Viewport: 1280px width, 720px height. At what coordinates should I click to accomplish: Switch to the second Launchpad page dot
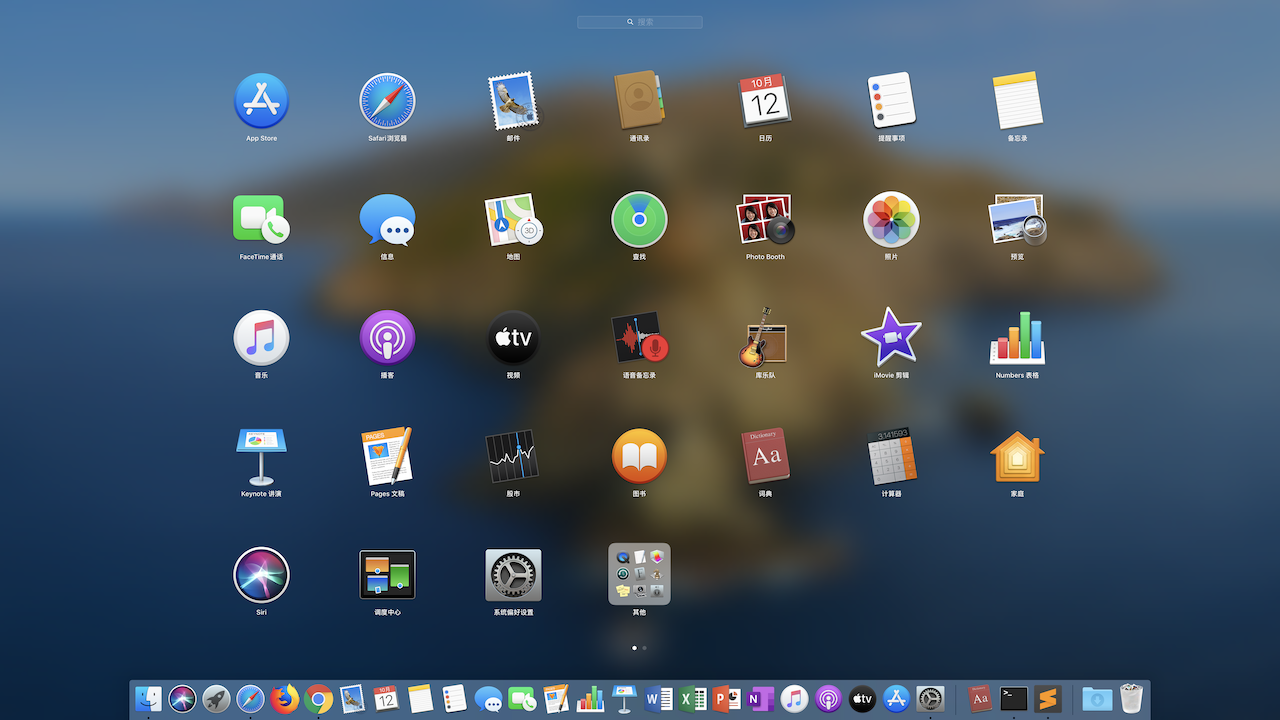(644, 648)
